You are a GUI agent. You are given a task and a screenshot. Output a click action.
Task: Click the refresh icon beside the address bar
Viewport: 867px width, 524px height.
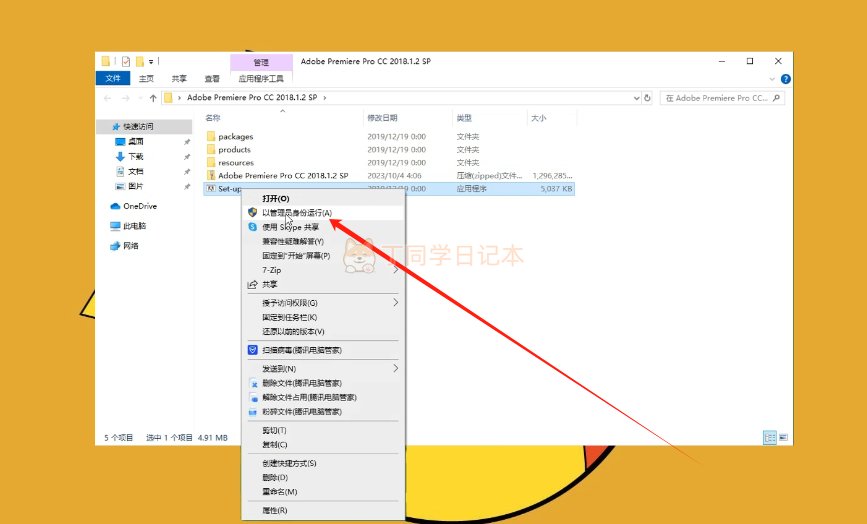pos(647,98)
